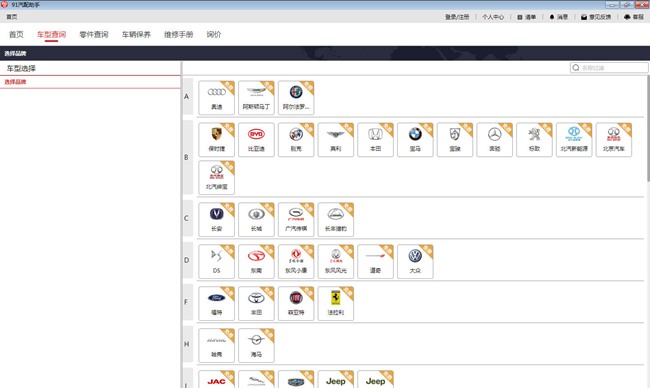Open the 车辆保养 maintenance tab
Image resolution: width=650 pixels, height=388 pixels.
[x=136, y=34]
